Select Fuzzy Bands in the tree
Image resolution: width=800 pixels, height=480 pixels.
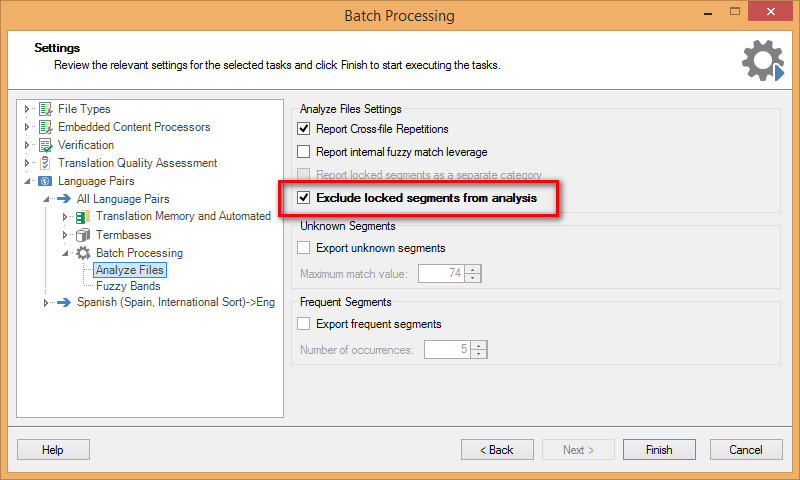point(128,286)
